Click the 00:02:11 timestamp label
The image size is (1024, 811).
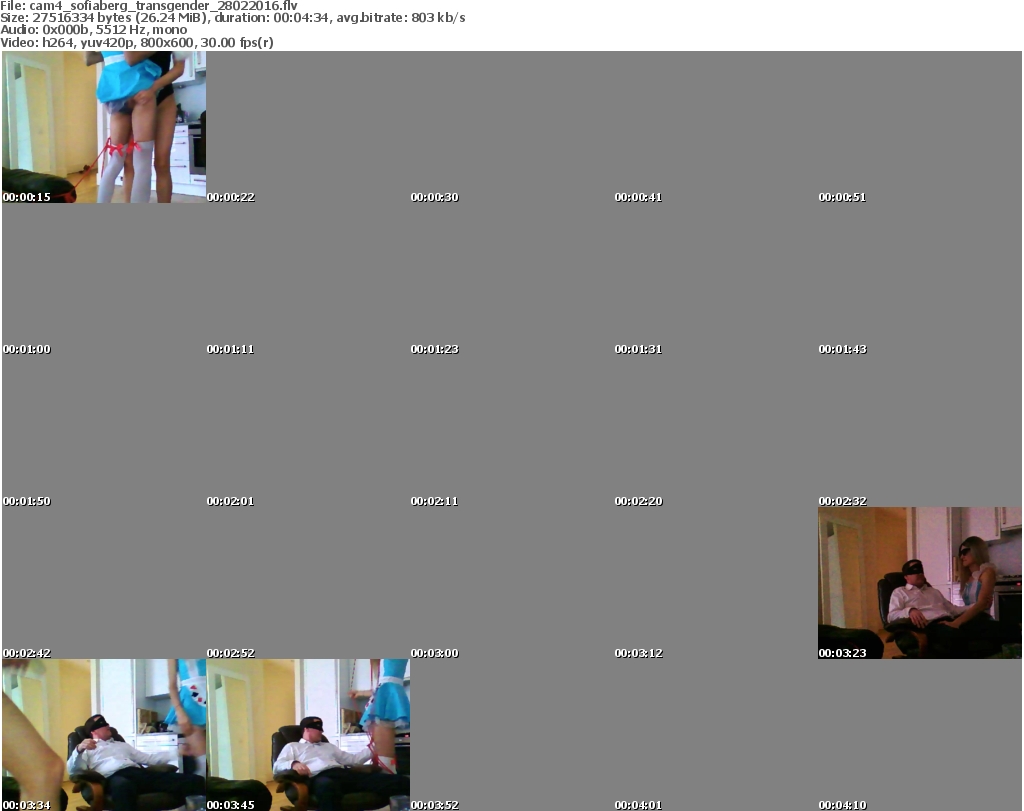pos(434,501)
